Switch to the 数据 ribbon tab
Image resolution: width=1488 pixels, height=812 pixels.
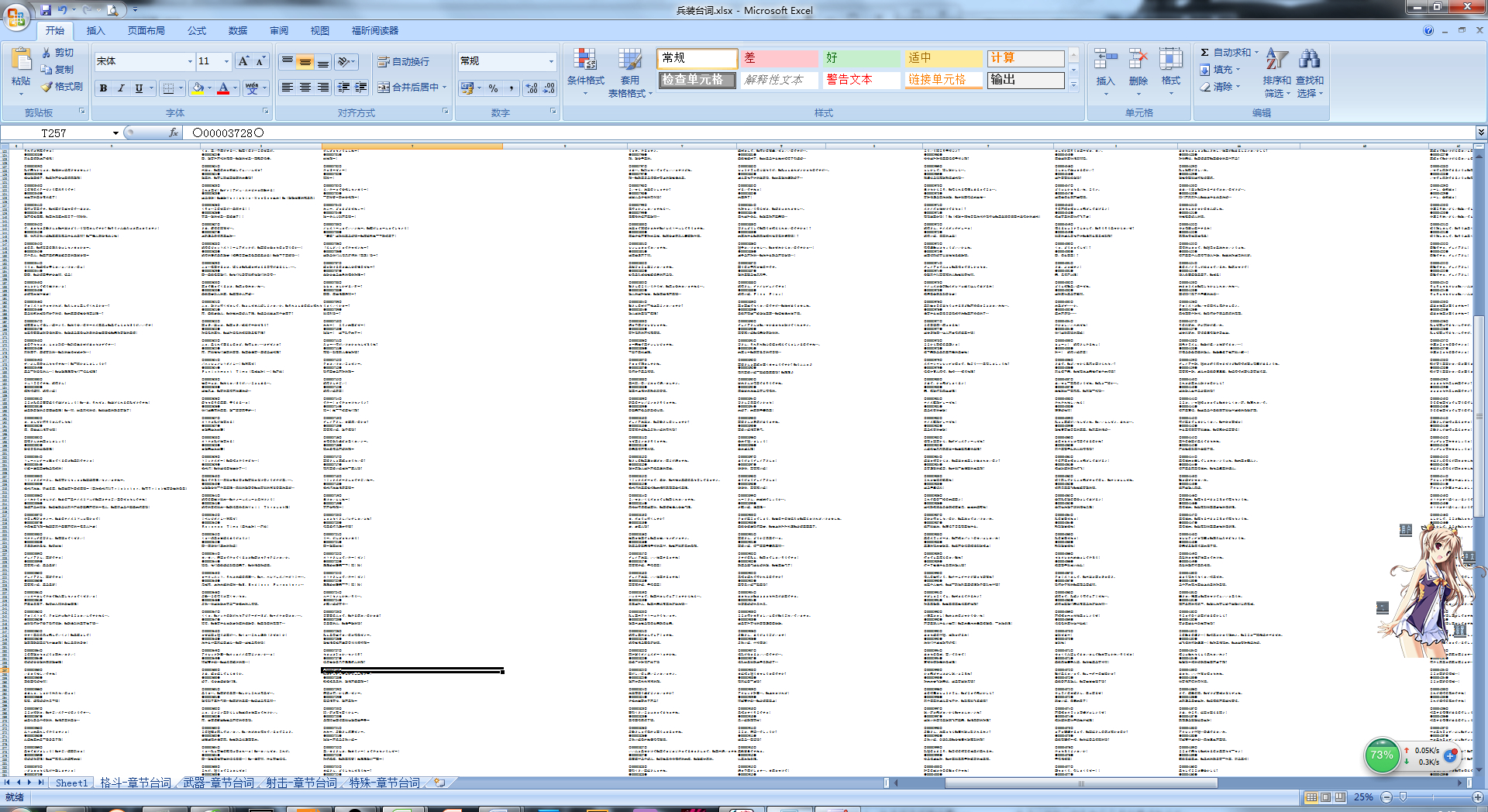click(x=238, y=31)
